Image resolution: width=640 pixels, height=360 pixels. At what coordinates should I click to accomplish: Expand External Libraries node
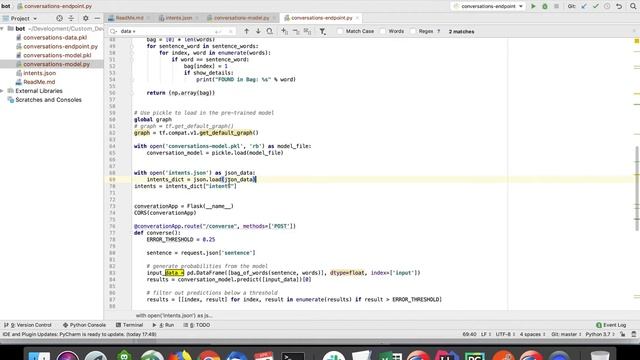point(2,91)
